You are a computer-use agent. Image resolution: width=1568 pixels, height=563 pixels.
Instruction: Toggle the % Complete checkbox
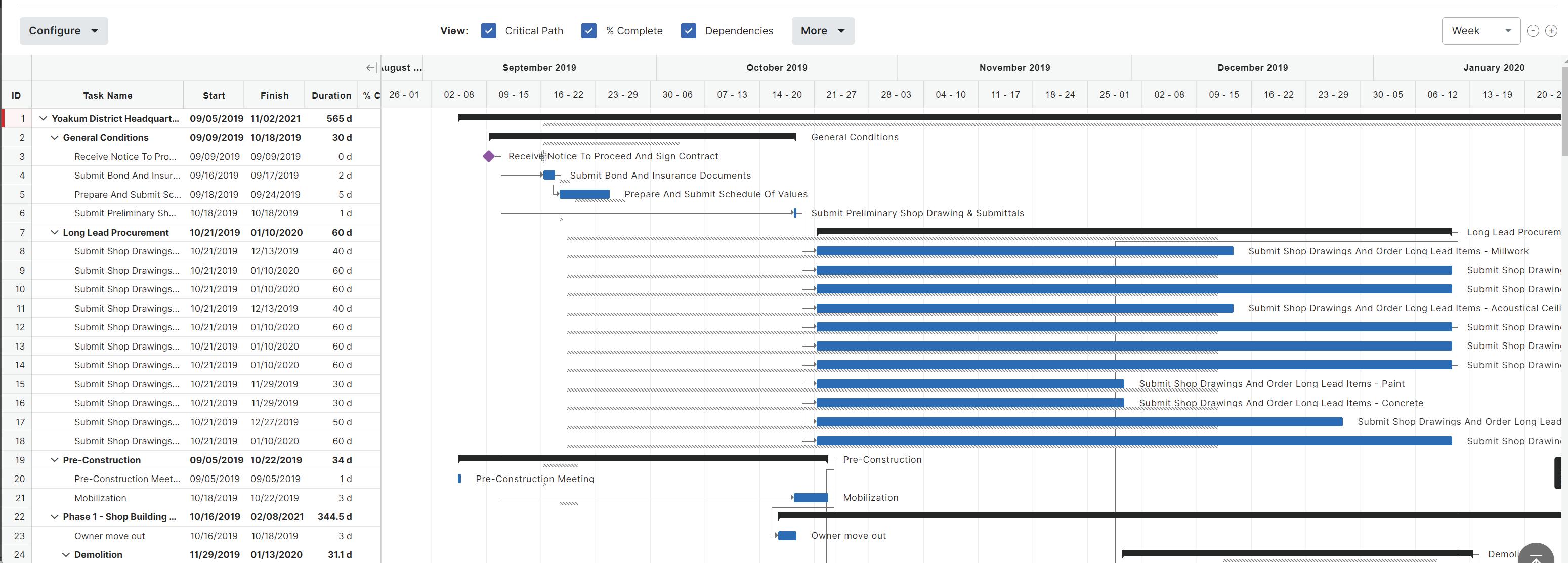588,31
